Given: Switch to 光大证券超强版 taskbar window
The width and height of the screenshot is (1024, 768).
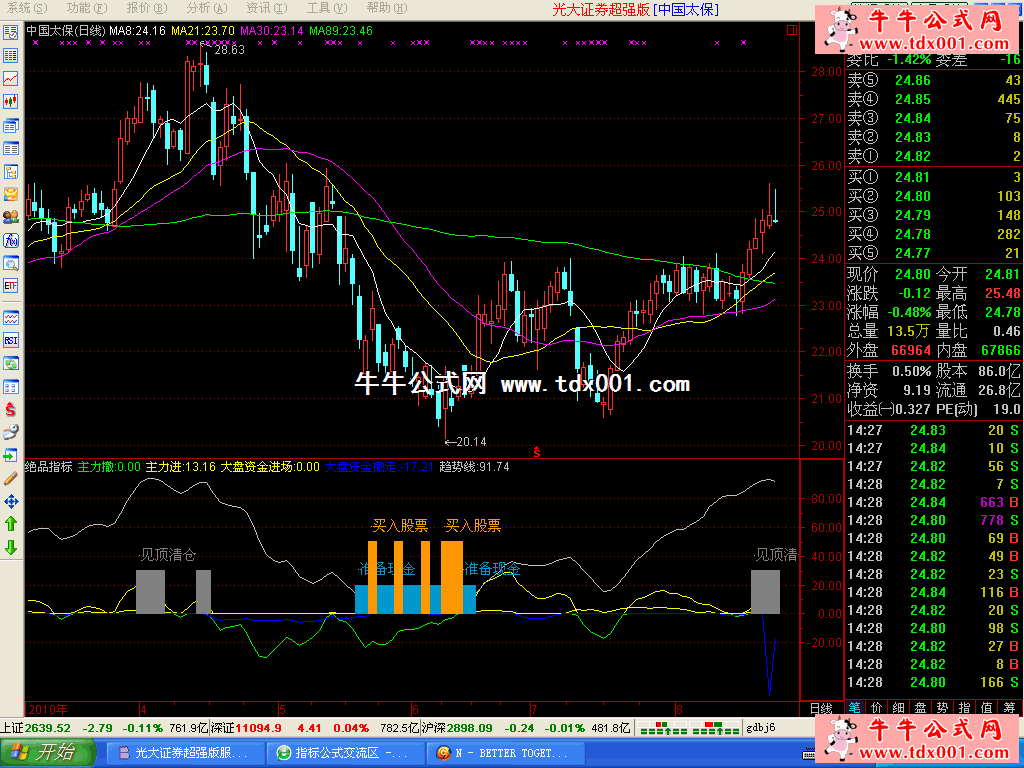Looking at the screenshot, I should [x=183, y=753].
